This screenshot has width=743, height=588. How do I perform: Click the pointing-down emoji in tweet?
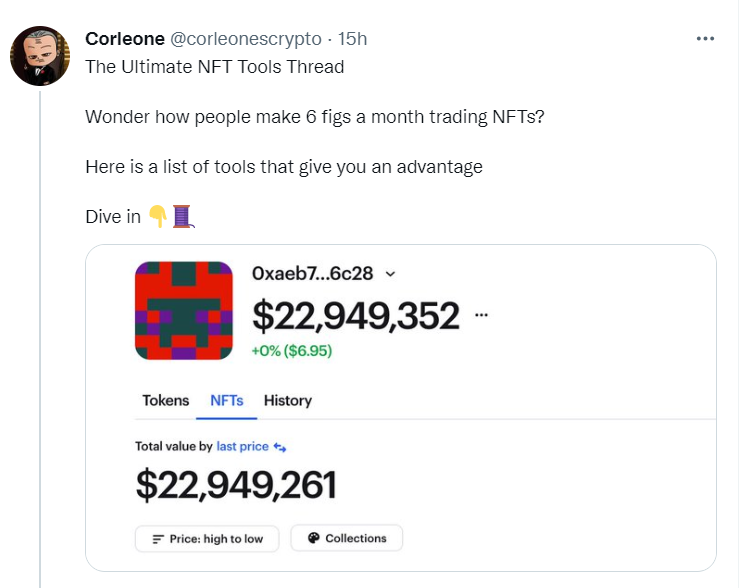[x=158, y=216]
